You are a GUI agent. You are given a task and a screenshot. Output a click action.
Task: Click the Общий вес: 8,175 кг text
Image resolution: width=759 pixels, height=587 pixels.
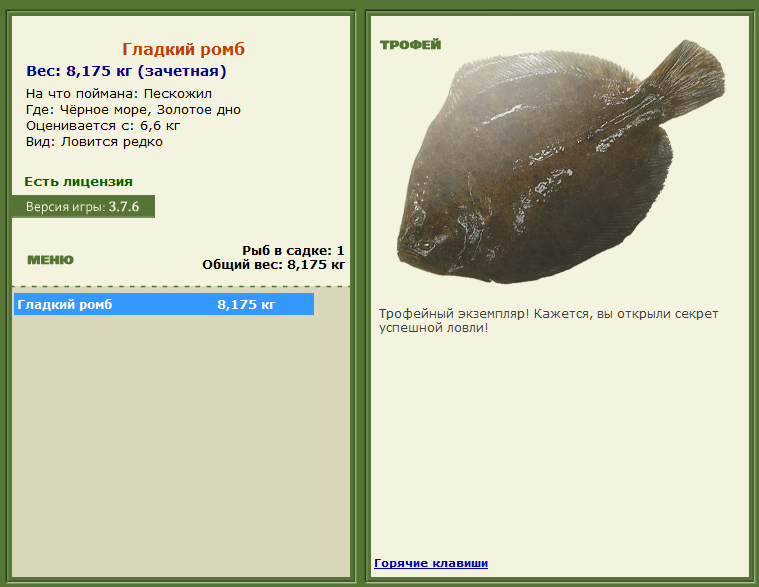coord(273,265)
